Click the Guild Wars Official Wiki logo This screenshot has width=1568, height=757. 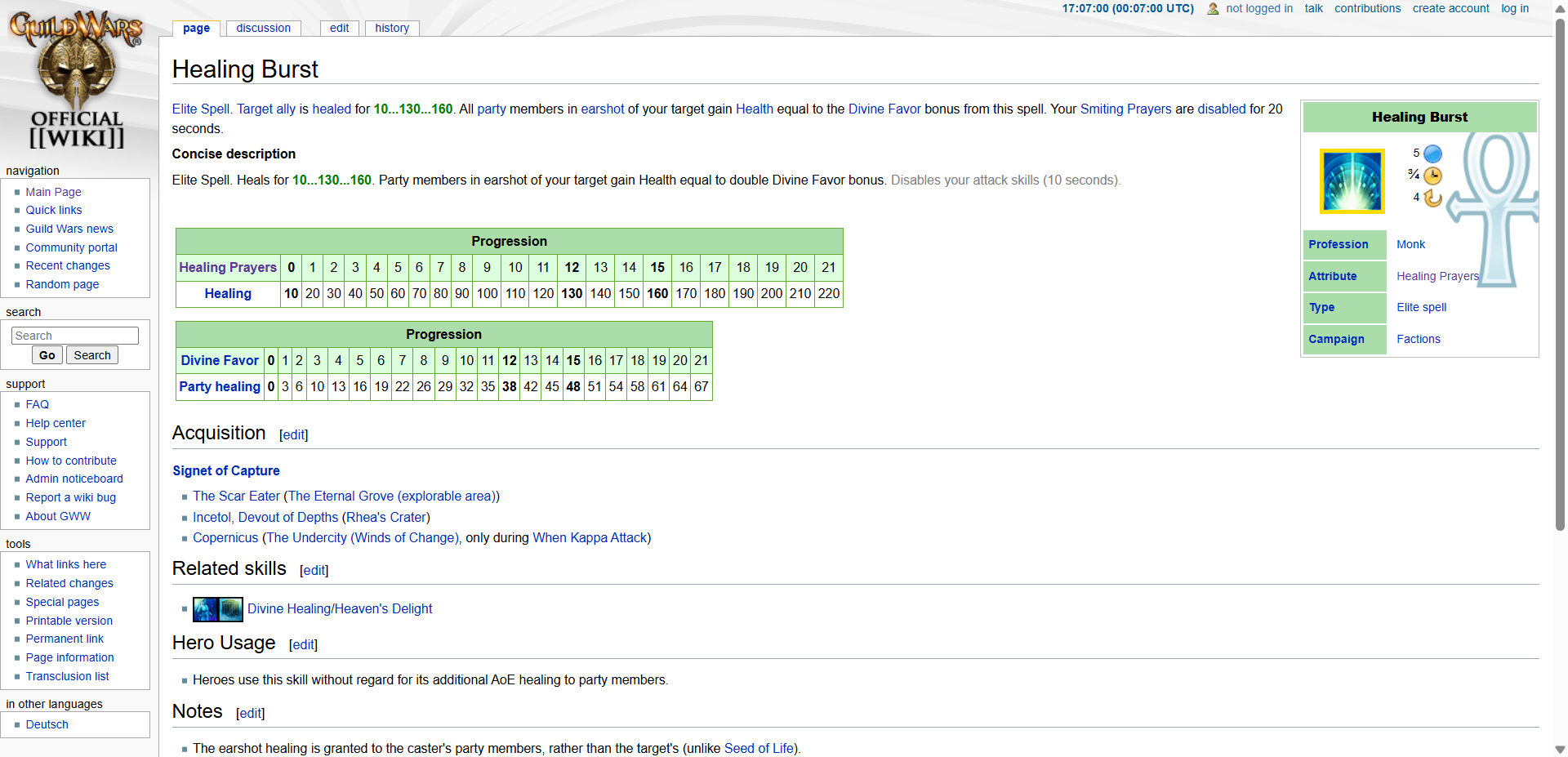point(77,79)
